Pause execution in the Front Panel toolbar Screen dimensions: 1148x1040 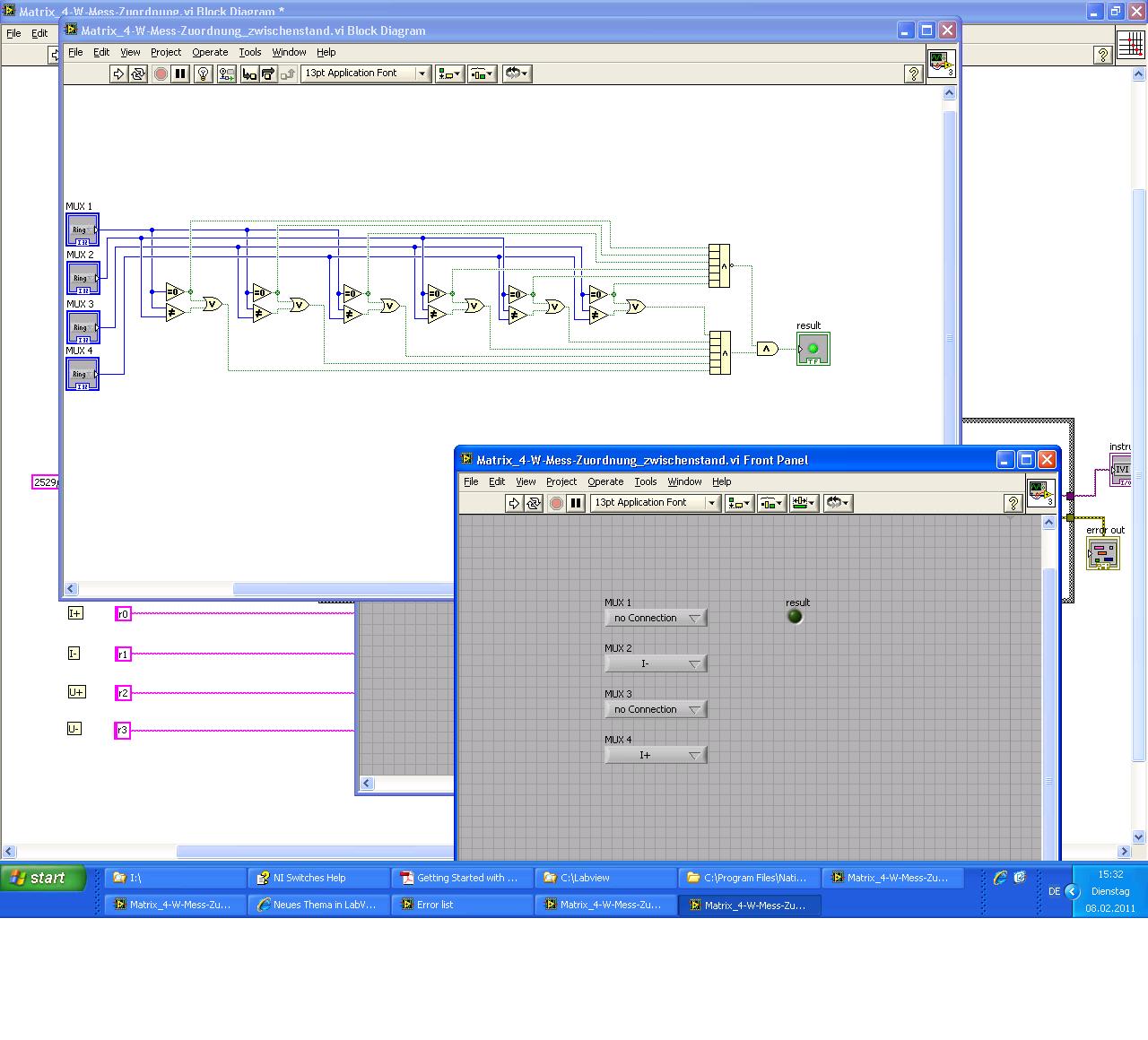point(576,503)
